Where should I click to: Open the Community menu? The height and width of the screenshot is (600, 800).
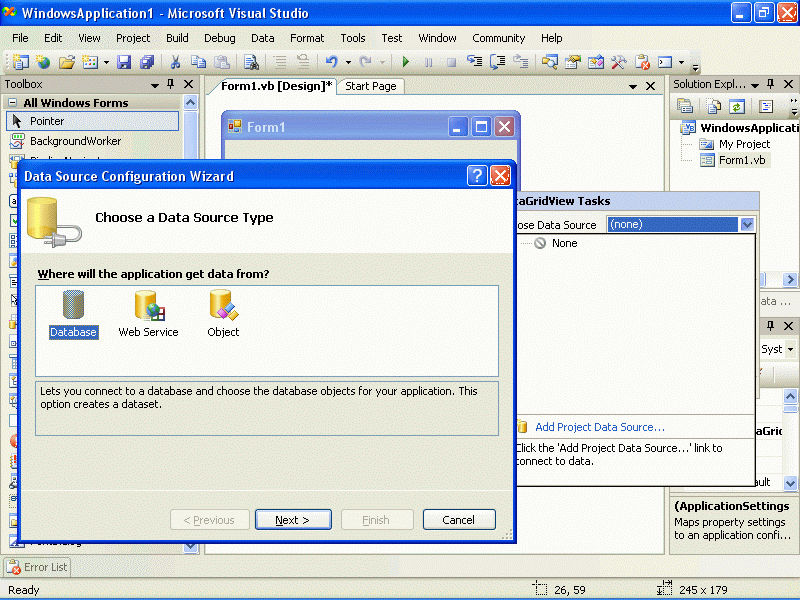pos(498,38)
